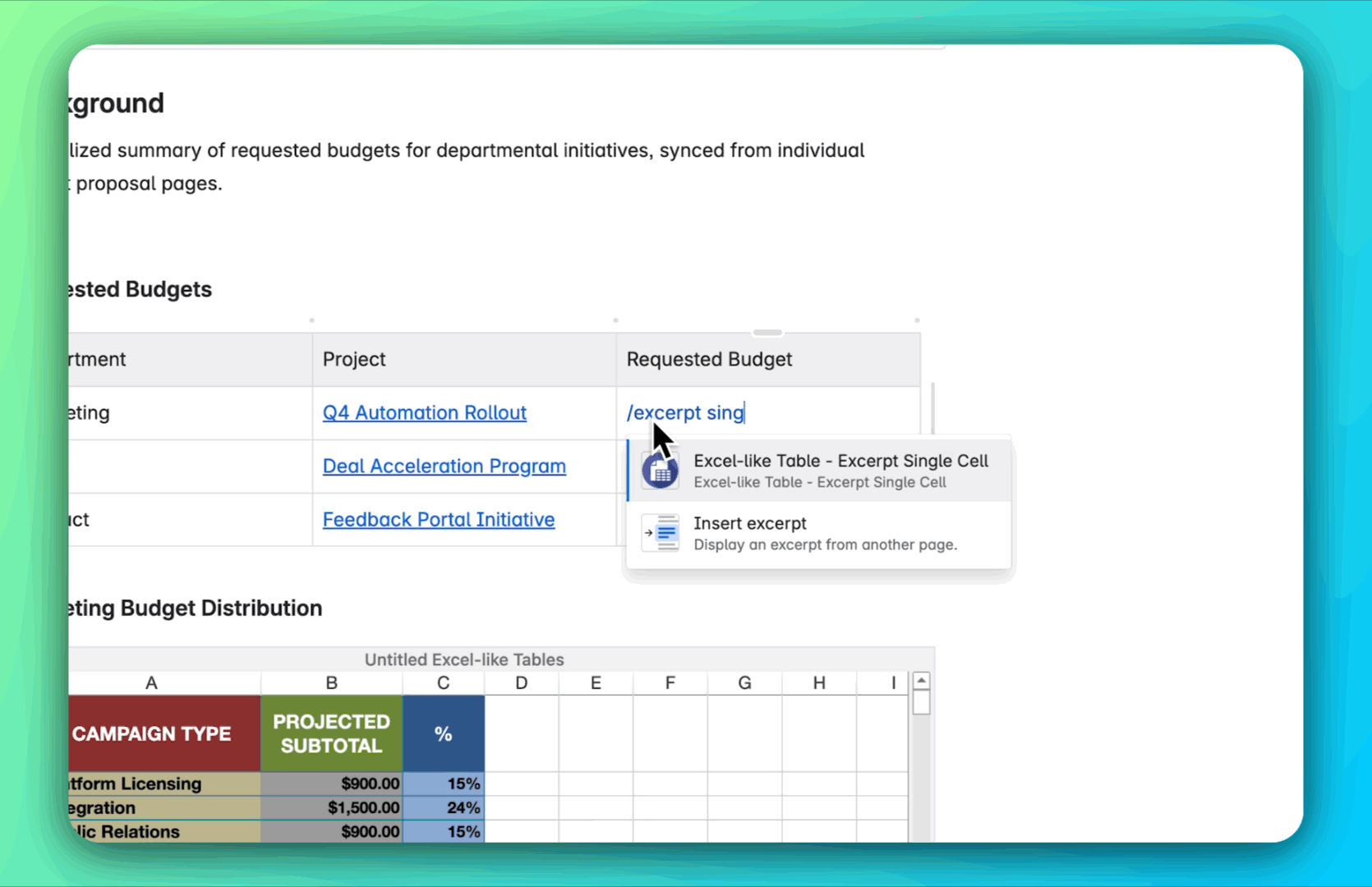
Task: Click the "Untitled Excel-like Tables" title
Action: (464, 659)
